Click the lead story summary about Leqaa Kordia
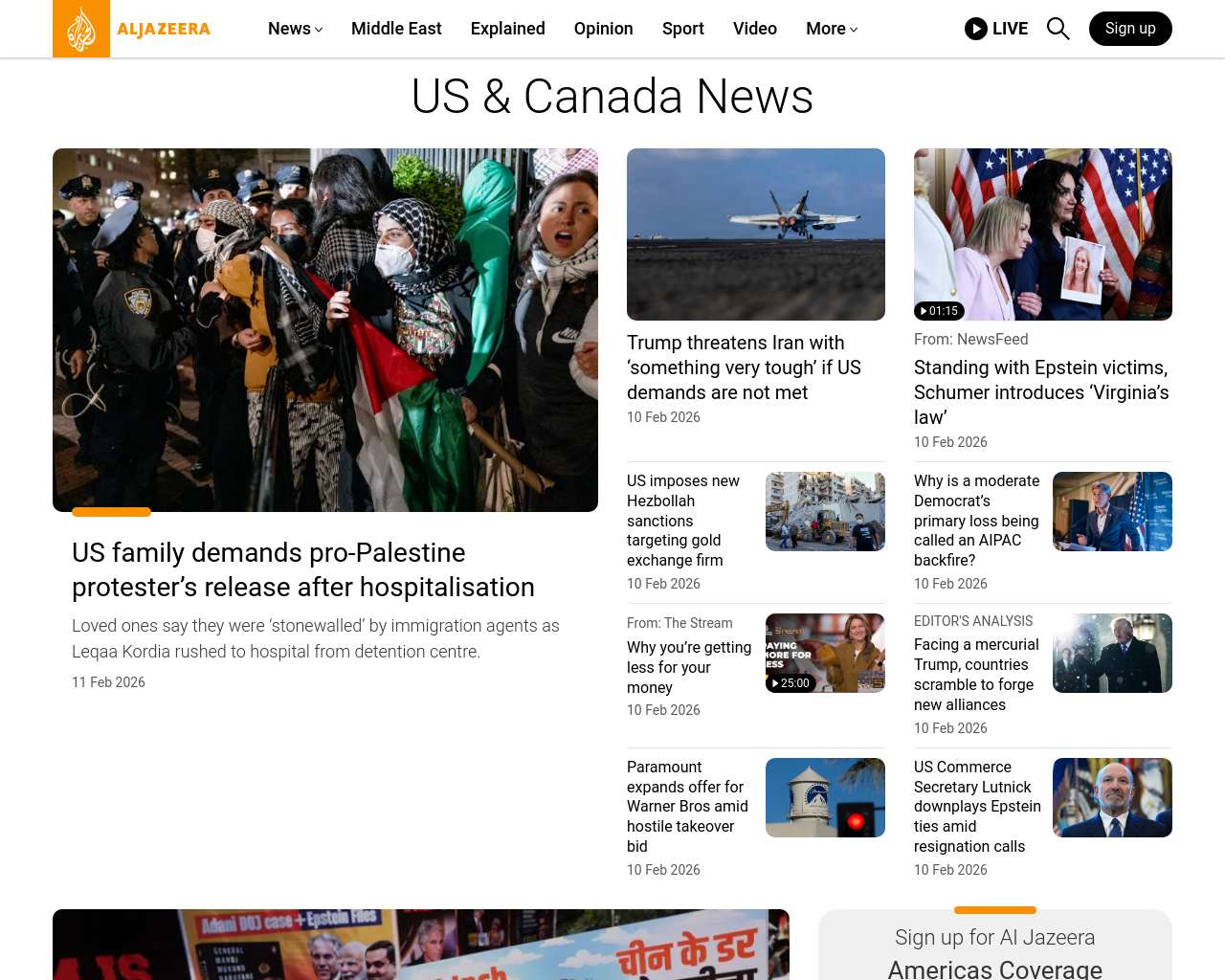The width and height of the screenshot is (1225, 980). click(316, 638)
